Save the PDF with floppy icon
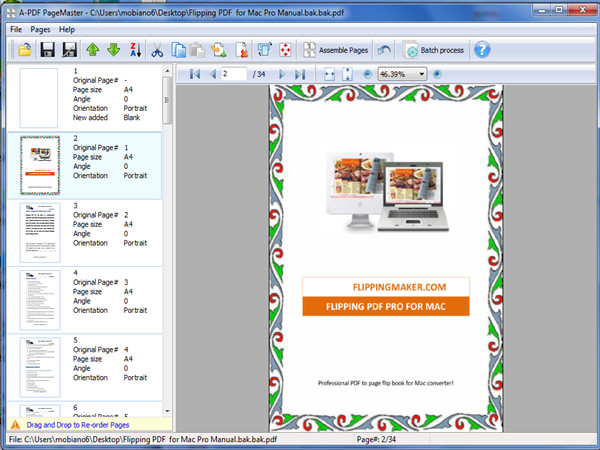Screen dimensions: 600x450 click(47, 50)
